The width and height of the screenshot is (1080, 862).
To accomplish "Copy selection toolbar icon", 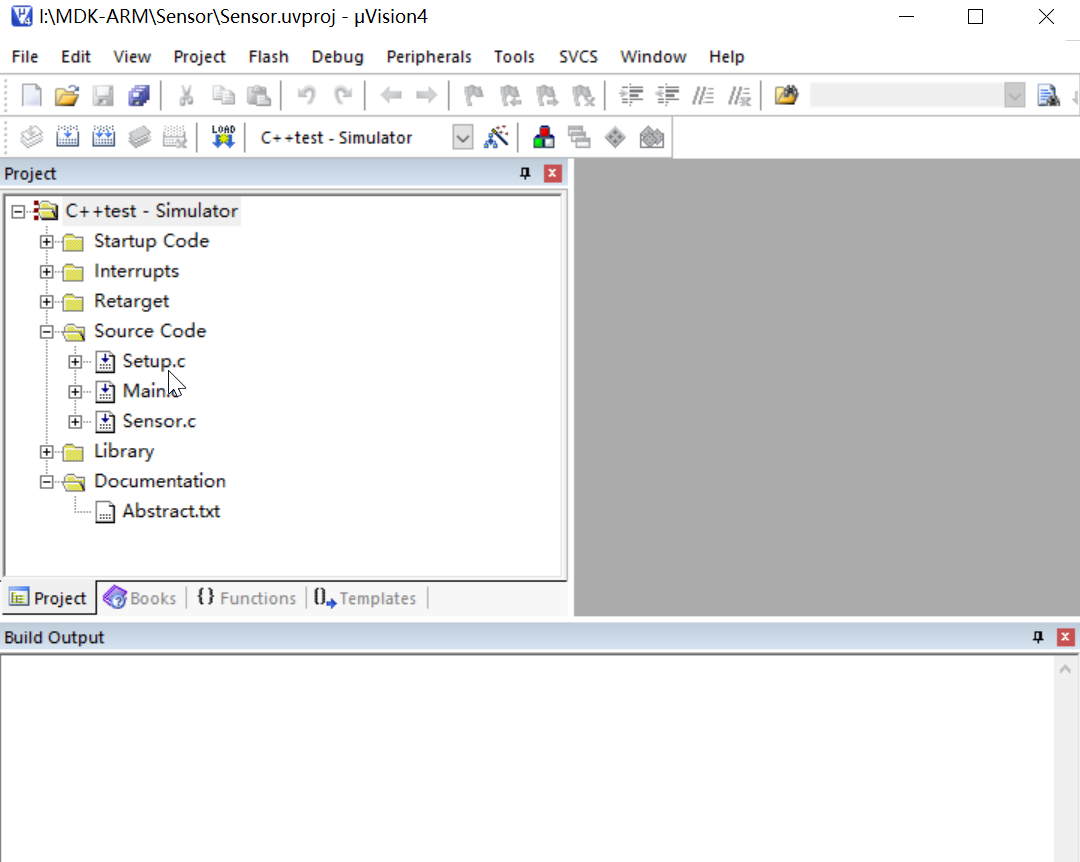I will [x=222, y=95].
